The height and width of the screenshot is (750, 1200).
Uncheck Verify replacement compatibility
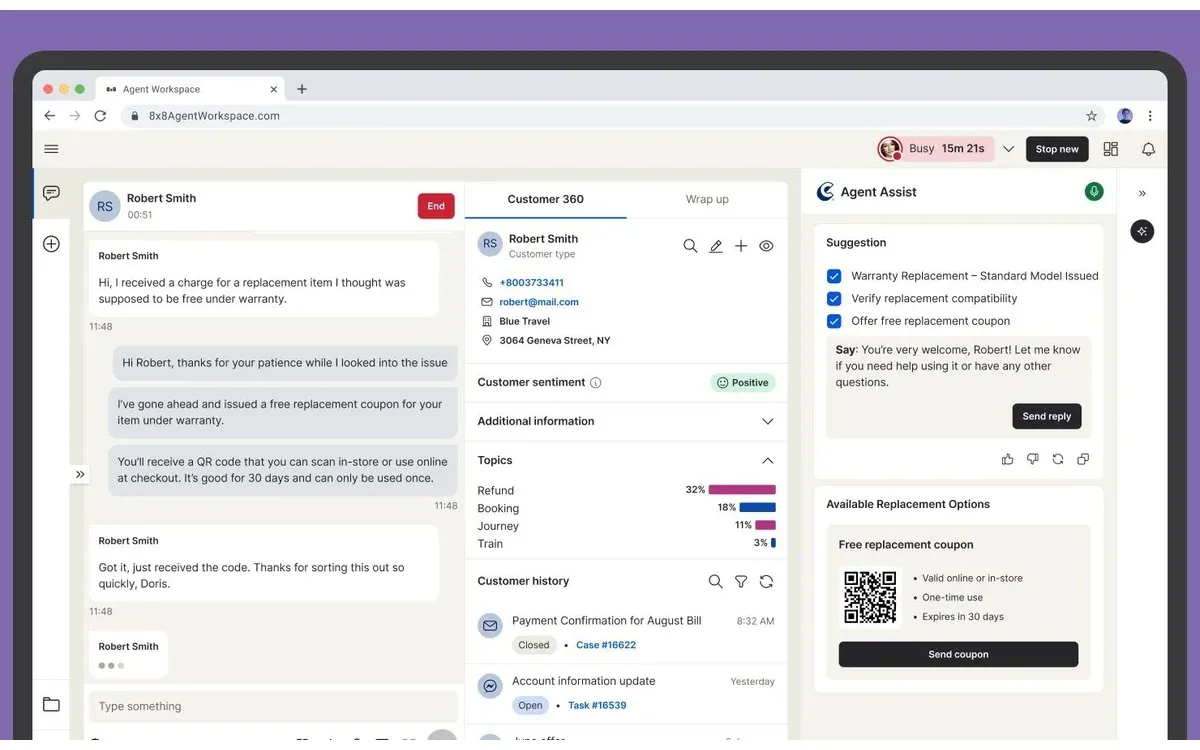pyautogui.click(x=834, y=298)
